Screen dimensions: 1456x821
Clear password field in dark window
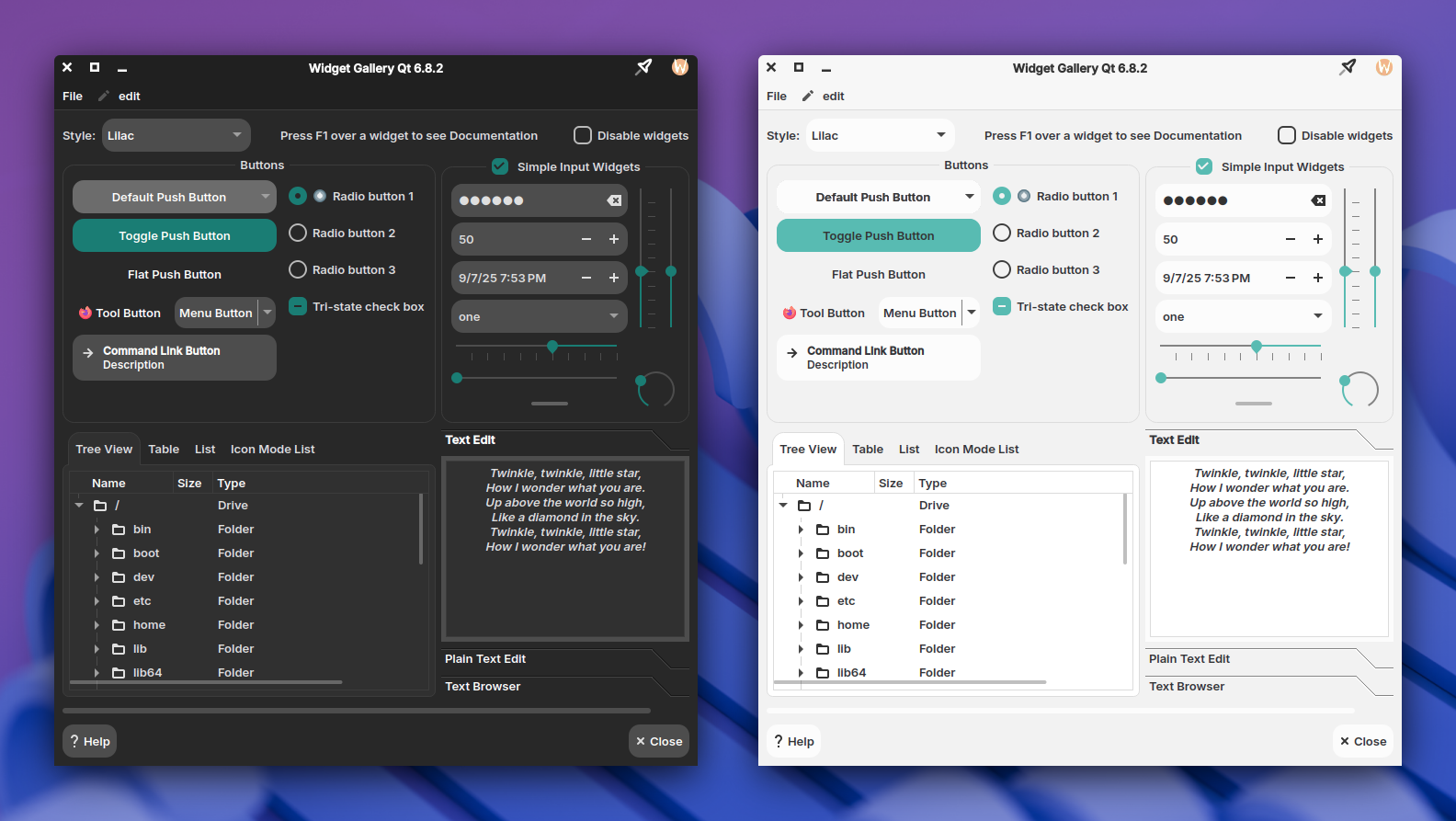pos(614,200)
